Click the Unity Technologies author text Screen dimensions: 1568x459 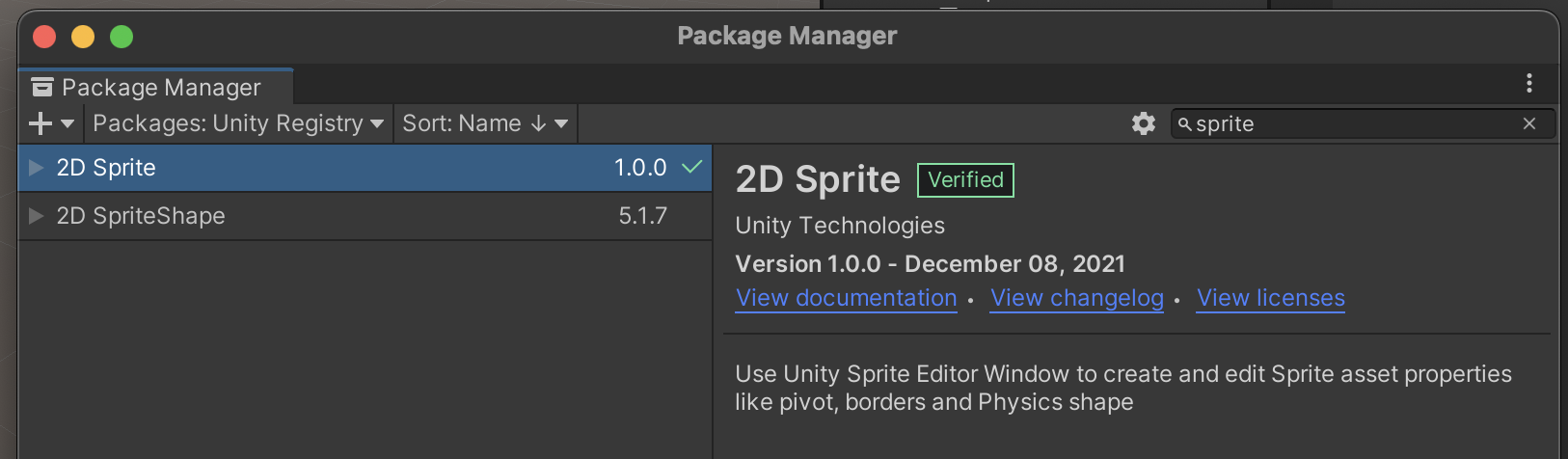(840, 226)
